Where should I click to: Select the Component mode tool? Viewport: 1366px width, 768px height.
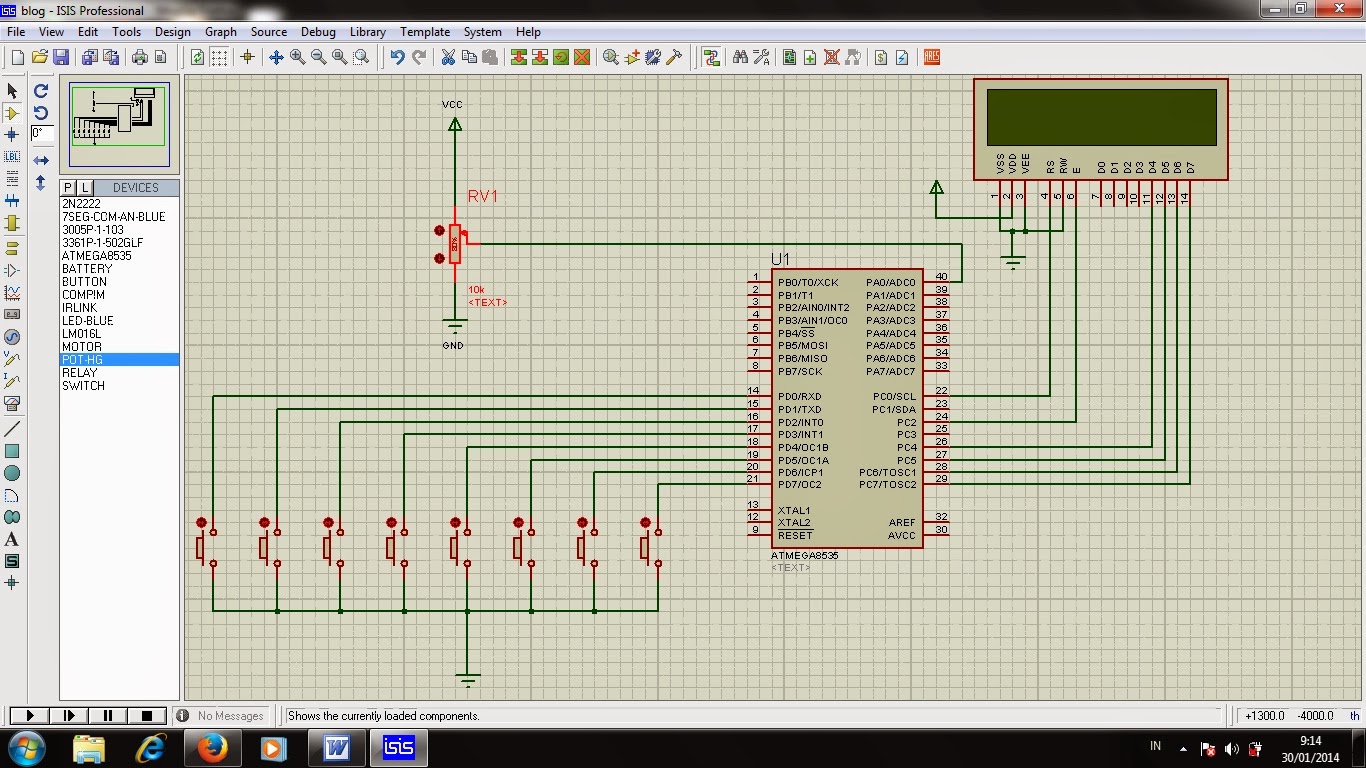click(11, 113)
